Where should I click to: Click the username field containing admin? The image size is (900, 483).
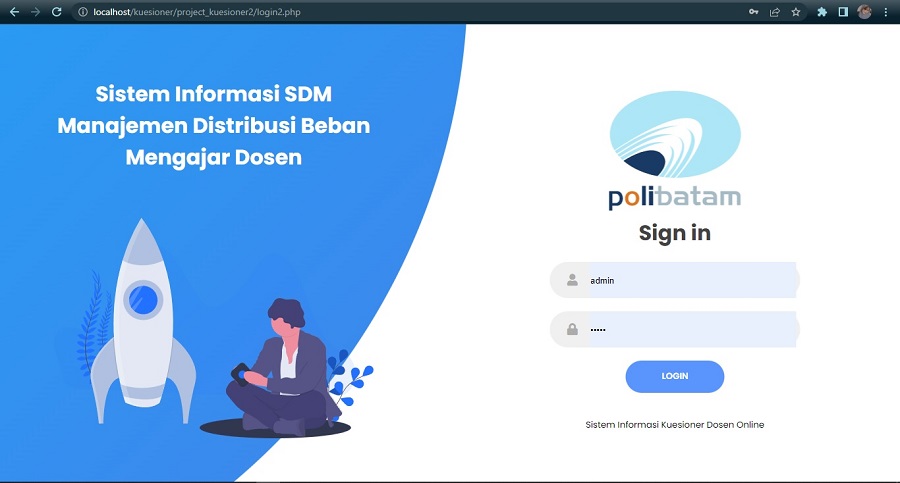click(692, 280)
